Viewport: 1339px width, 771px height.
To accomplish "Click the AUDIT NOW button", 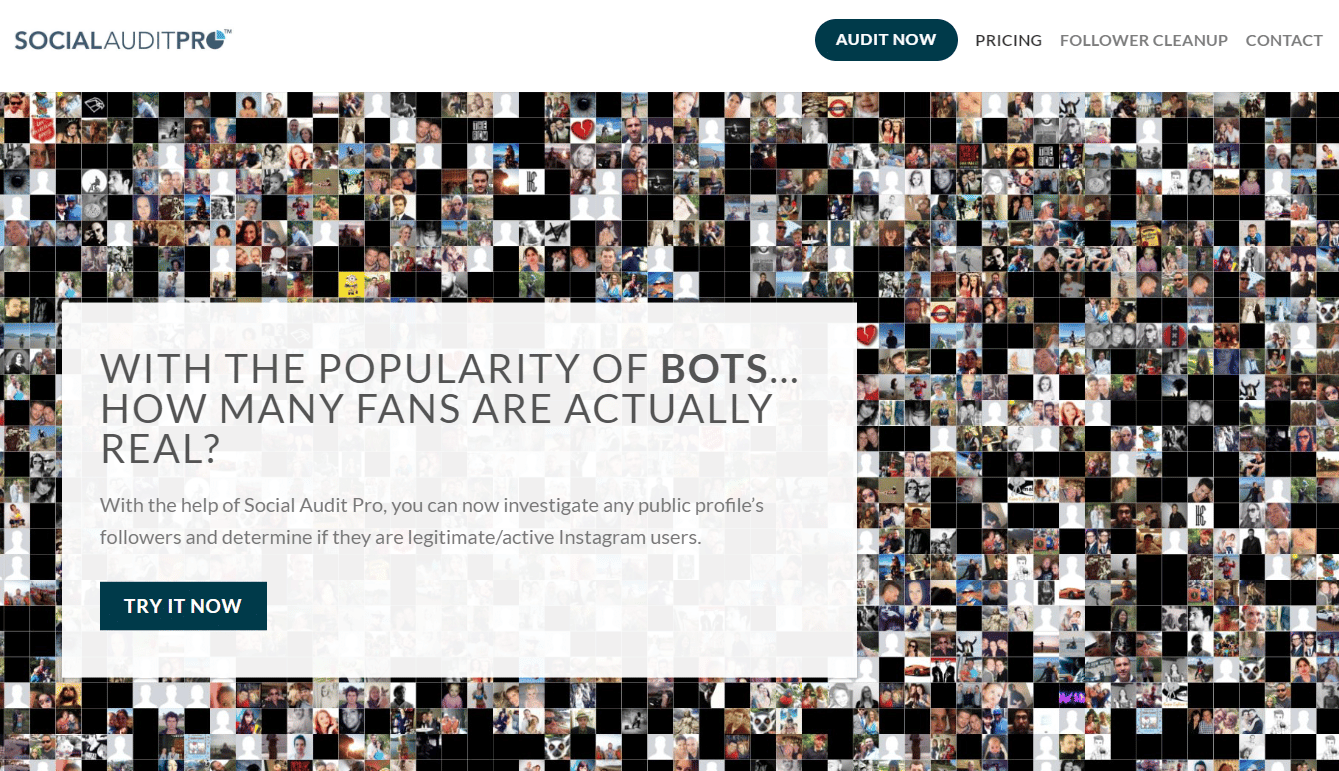I will coord(886,40).
